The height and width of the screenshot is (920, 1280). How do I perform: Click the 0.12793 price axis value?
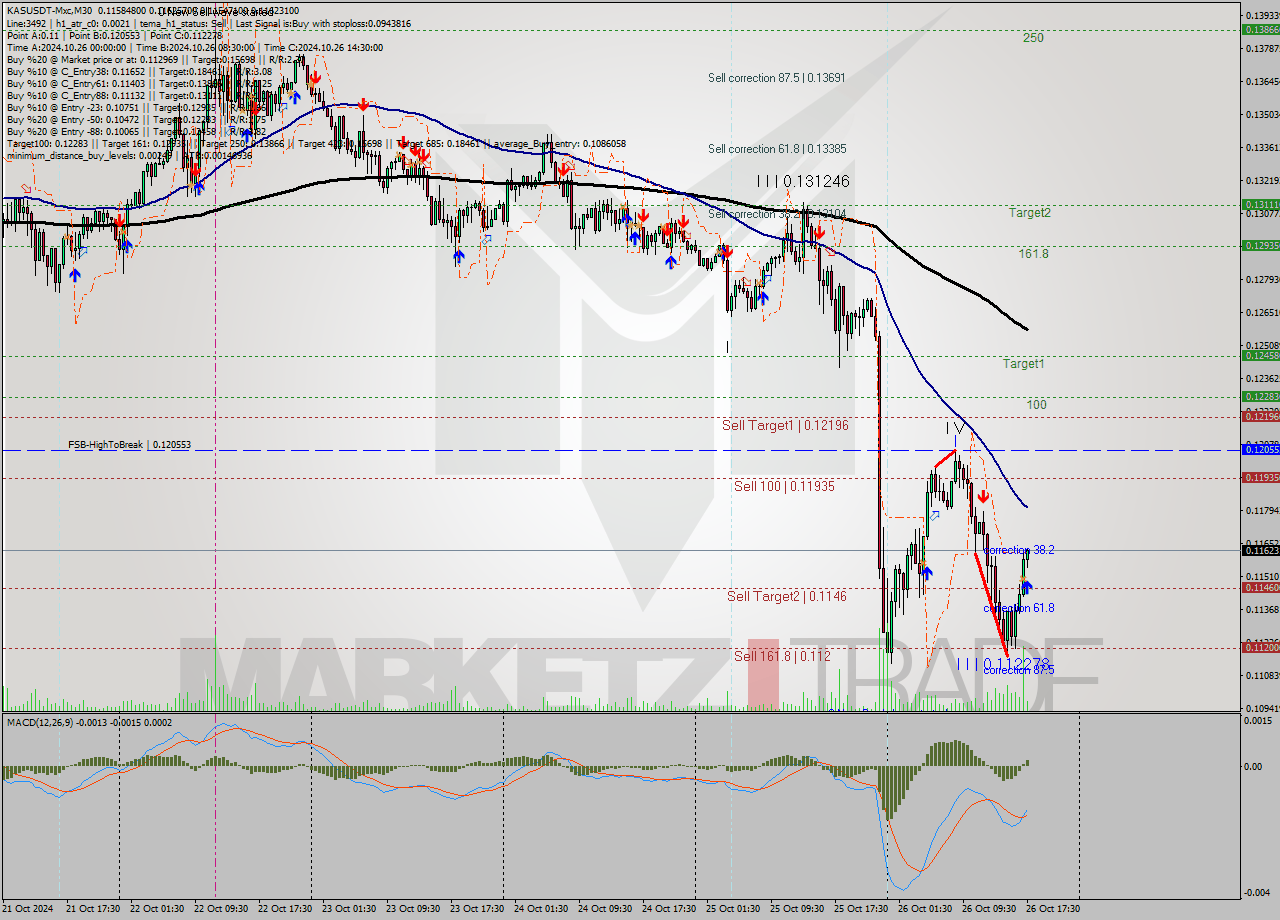pyautogui.click(x=1262, y=279)
